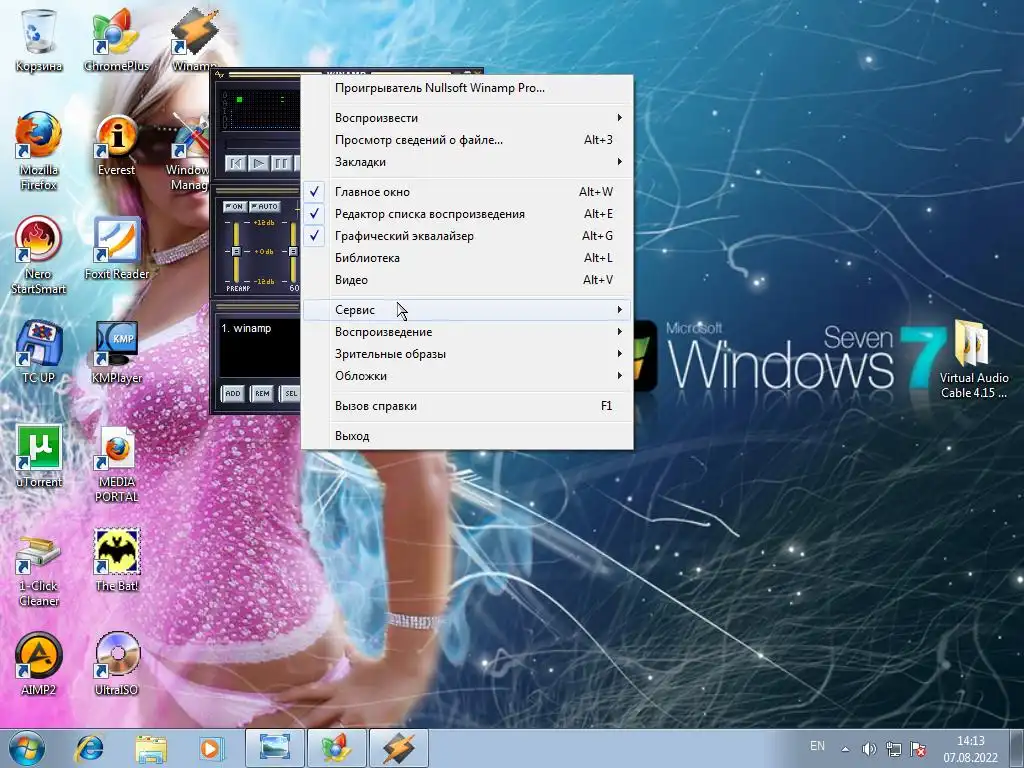Screen dimensions: 1024x768
Task: Open the Windows Manager desktop shortcut
Action: 189,152
